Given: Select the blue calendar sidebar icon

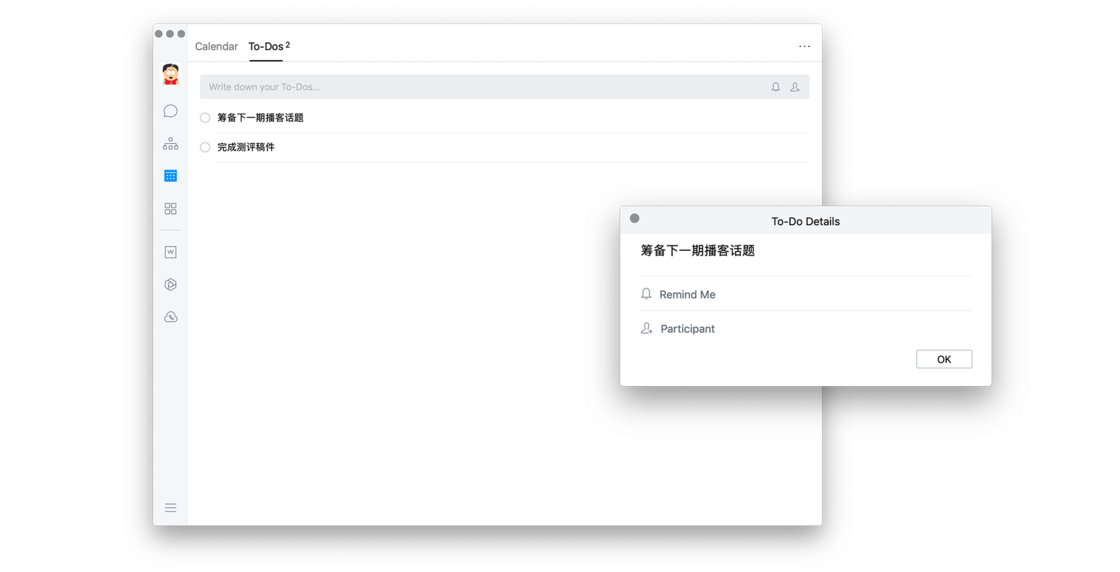Looking at the screenshot, I should coord(170,176).
